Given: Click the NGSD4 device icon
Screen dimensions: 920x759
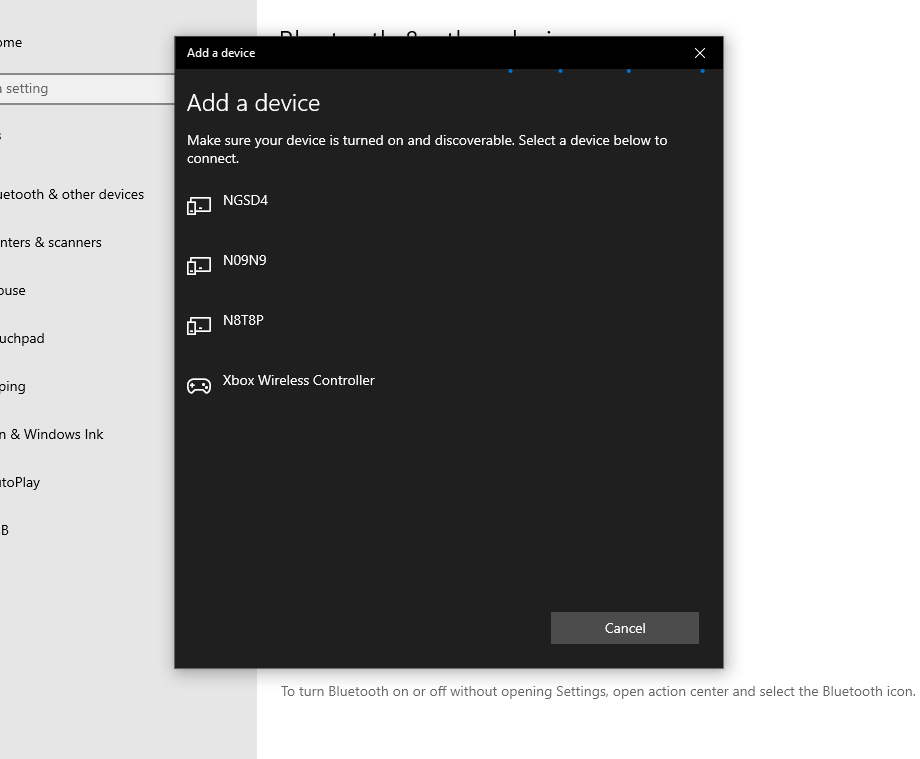Looking at the screenshot, I should coord(199,206).
